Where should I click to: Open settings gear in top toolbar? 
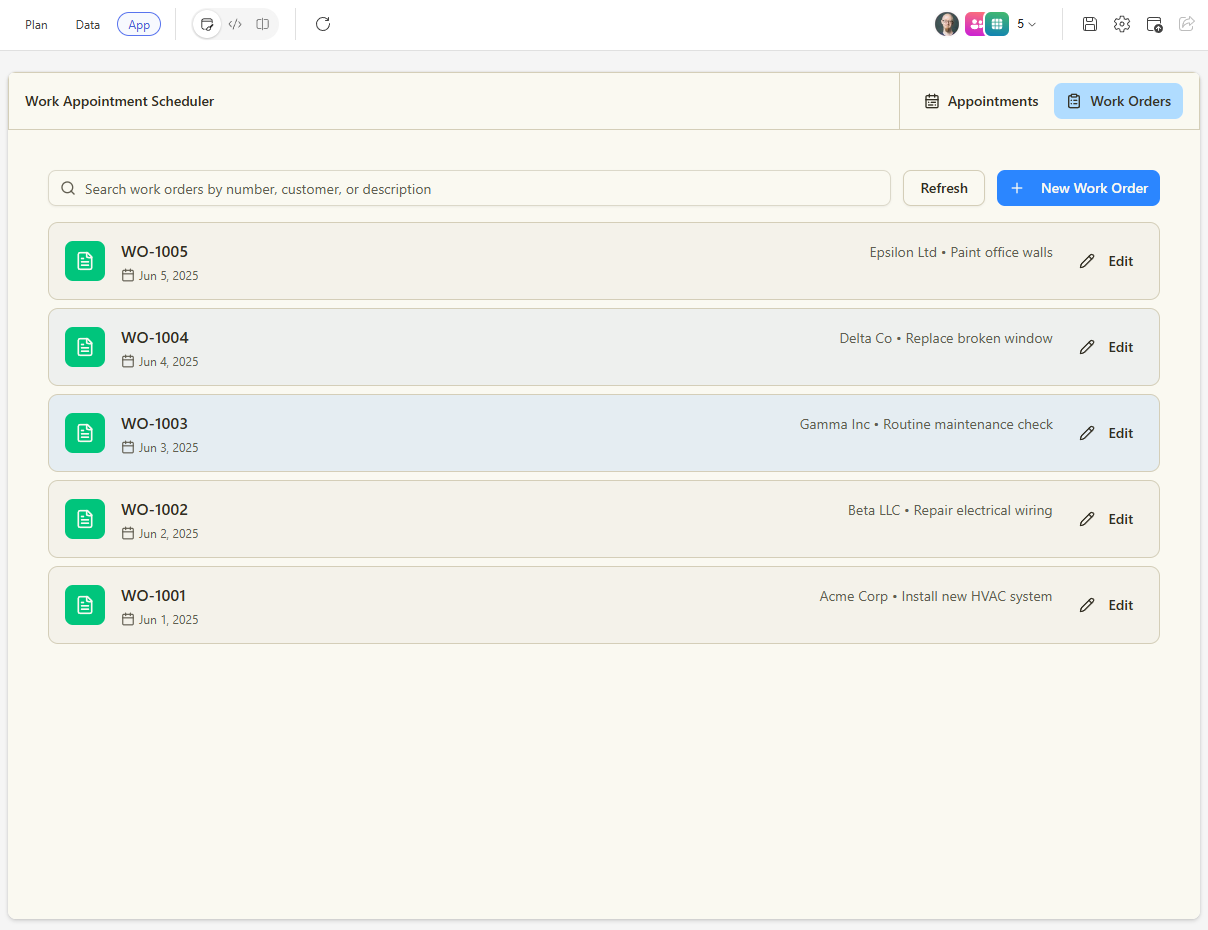tap(1122, 24)
